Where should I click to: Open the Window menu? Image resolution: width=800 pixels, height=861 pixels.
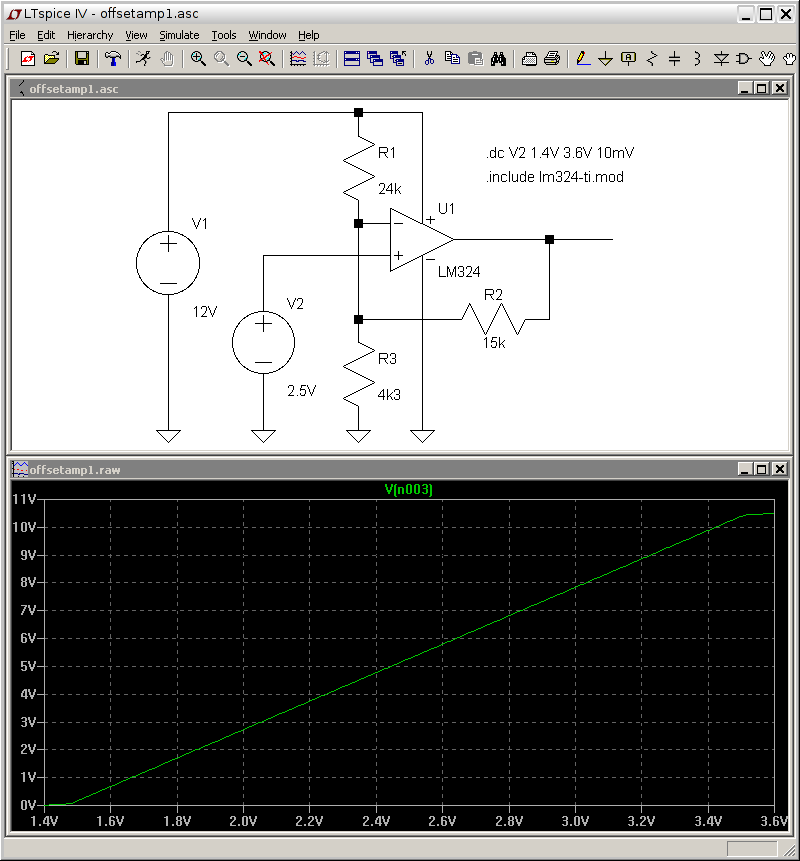(x=267, y=35)
